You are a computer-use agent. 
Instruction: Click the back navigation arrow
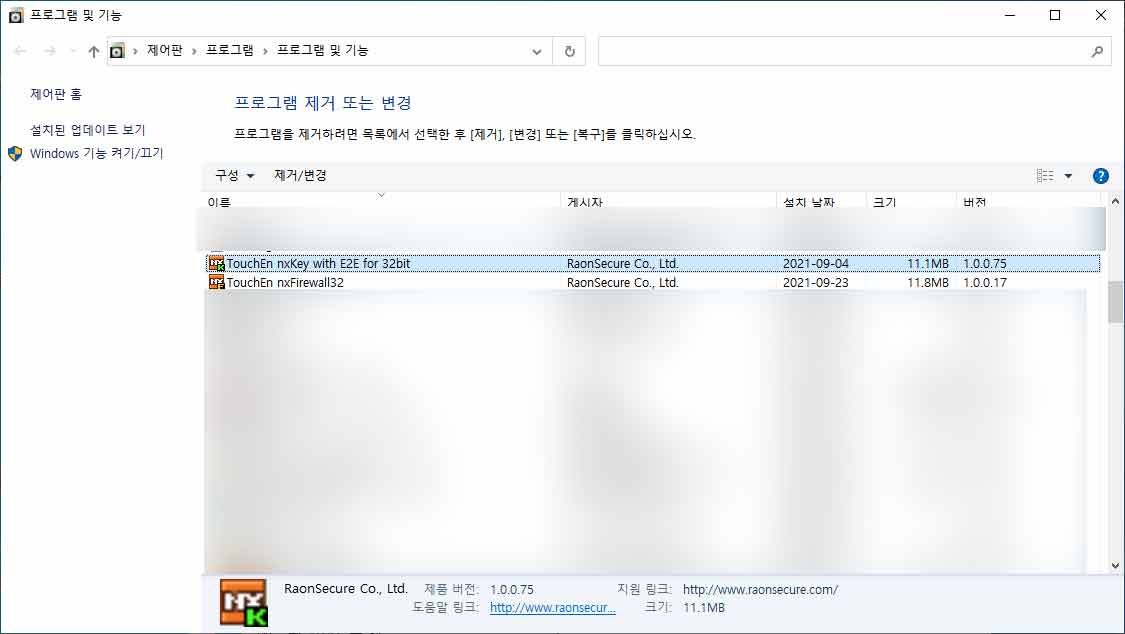20,51
